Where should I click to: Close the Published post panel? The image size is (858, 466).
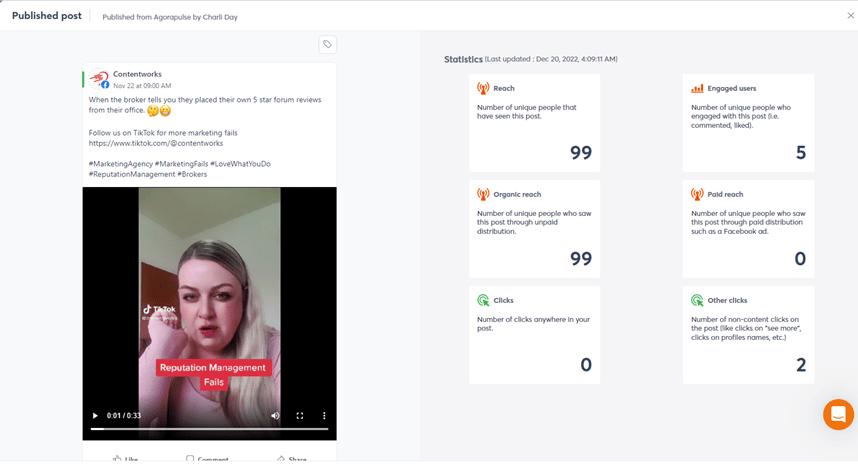point(850,16)
